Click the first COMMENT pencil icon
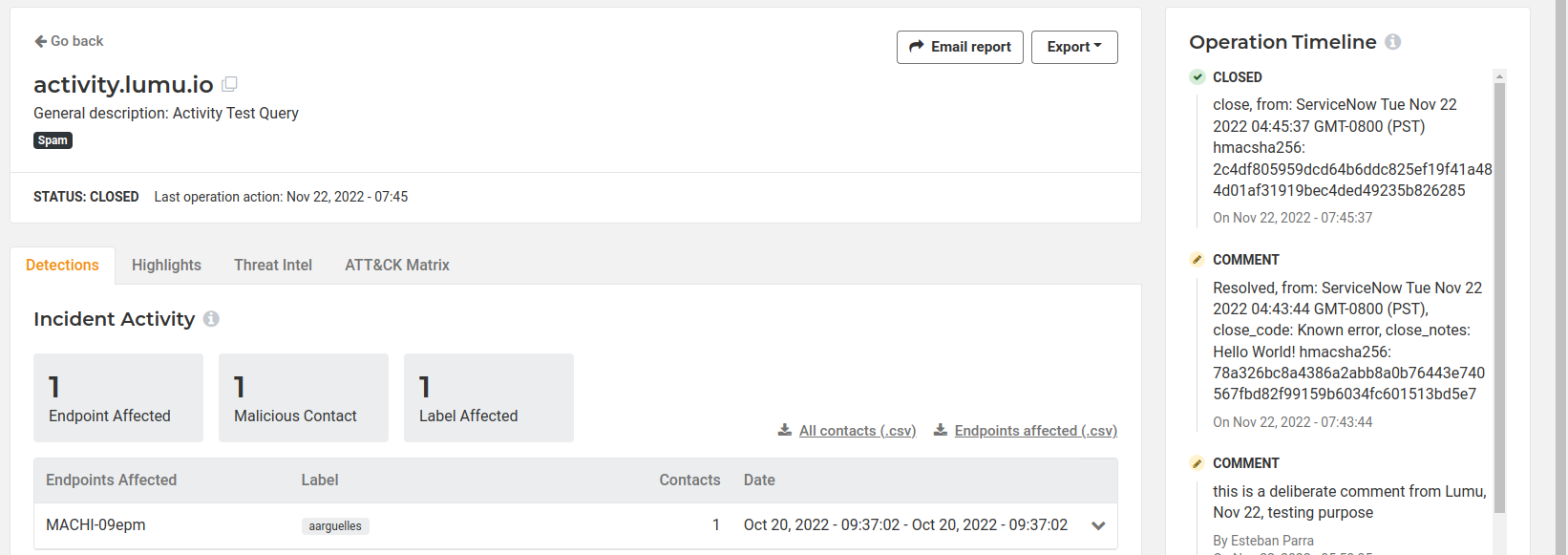The width and height of the screenshot is (1568, 555). tap(1197, 260)
